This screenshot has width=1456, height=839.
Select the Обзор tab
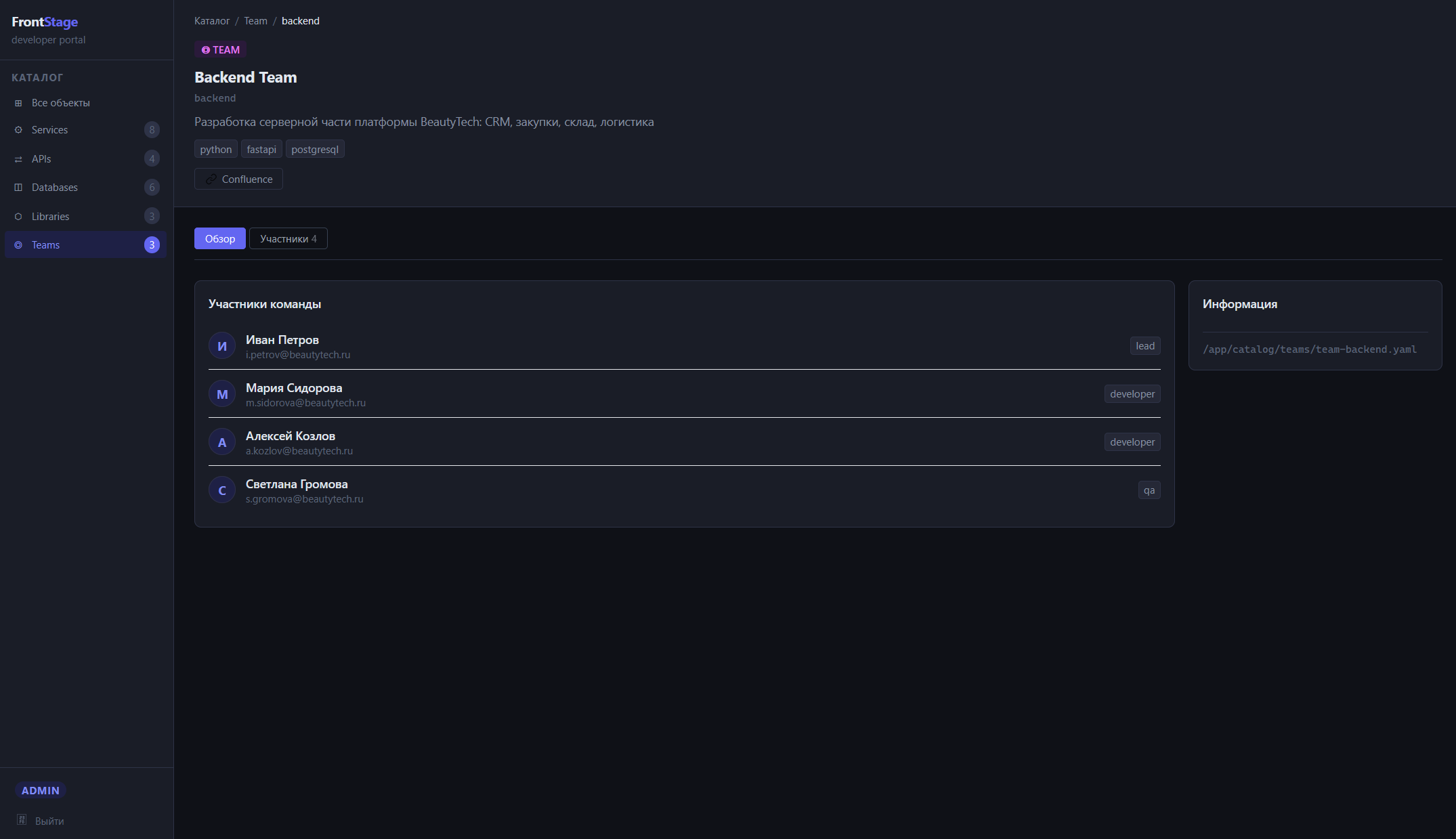tap(220, 239)
